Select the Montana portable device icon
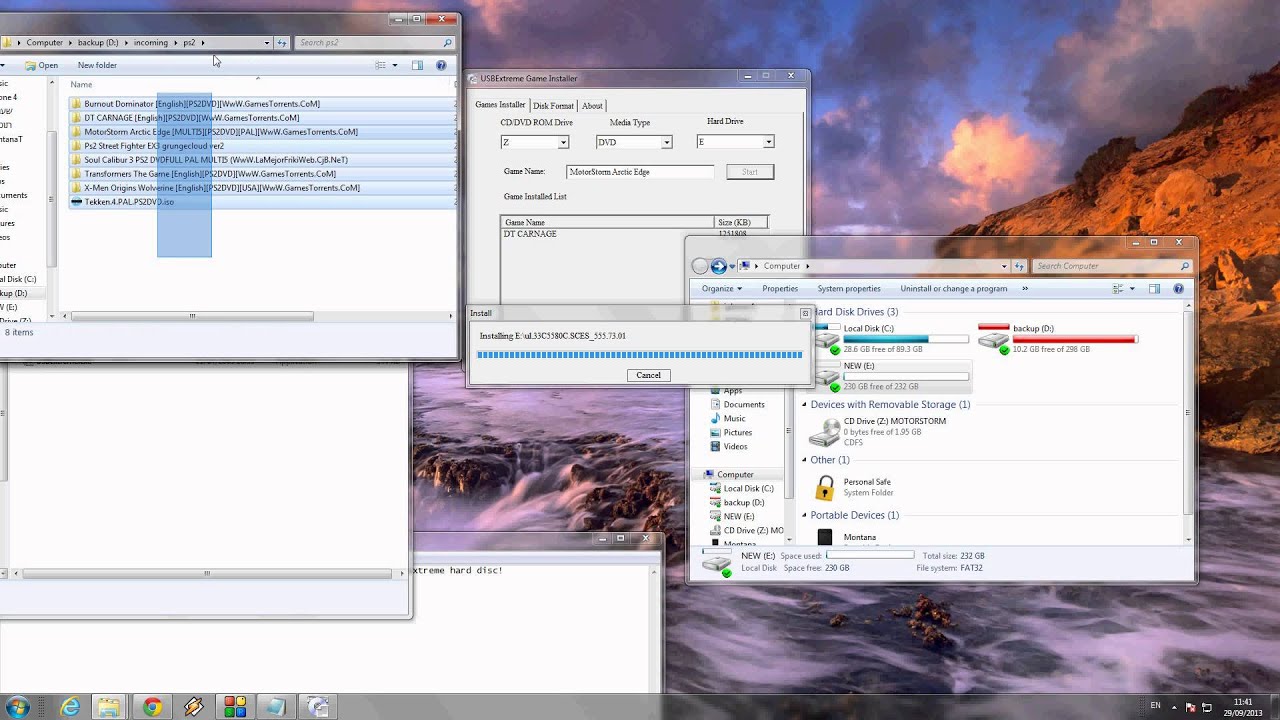This screenshot has height=720, width=1280. (x=825, y=537)
